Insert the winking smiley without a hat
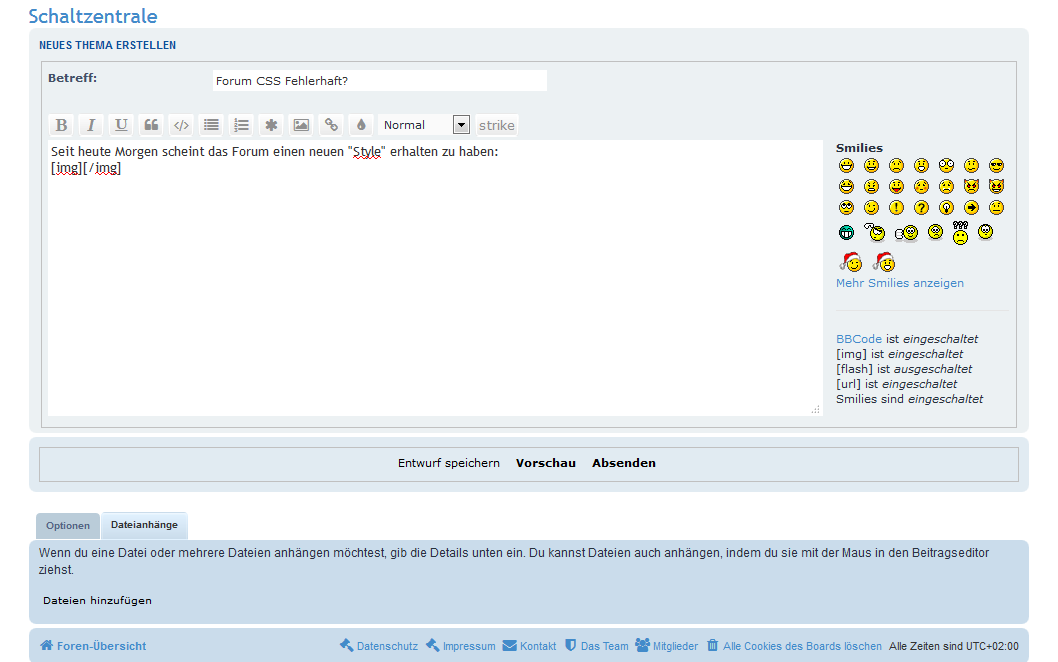This screenshot has width=1058, height=662. pos(871,207)
